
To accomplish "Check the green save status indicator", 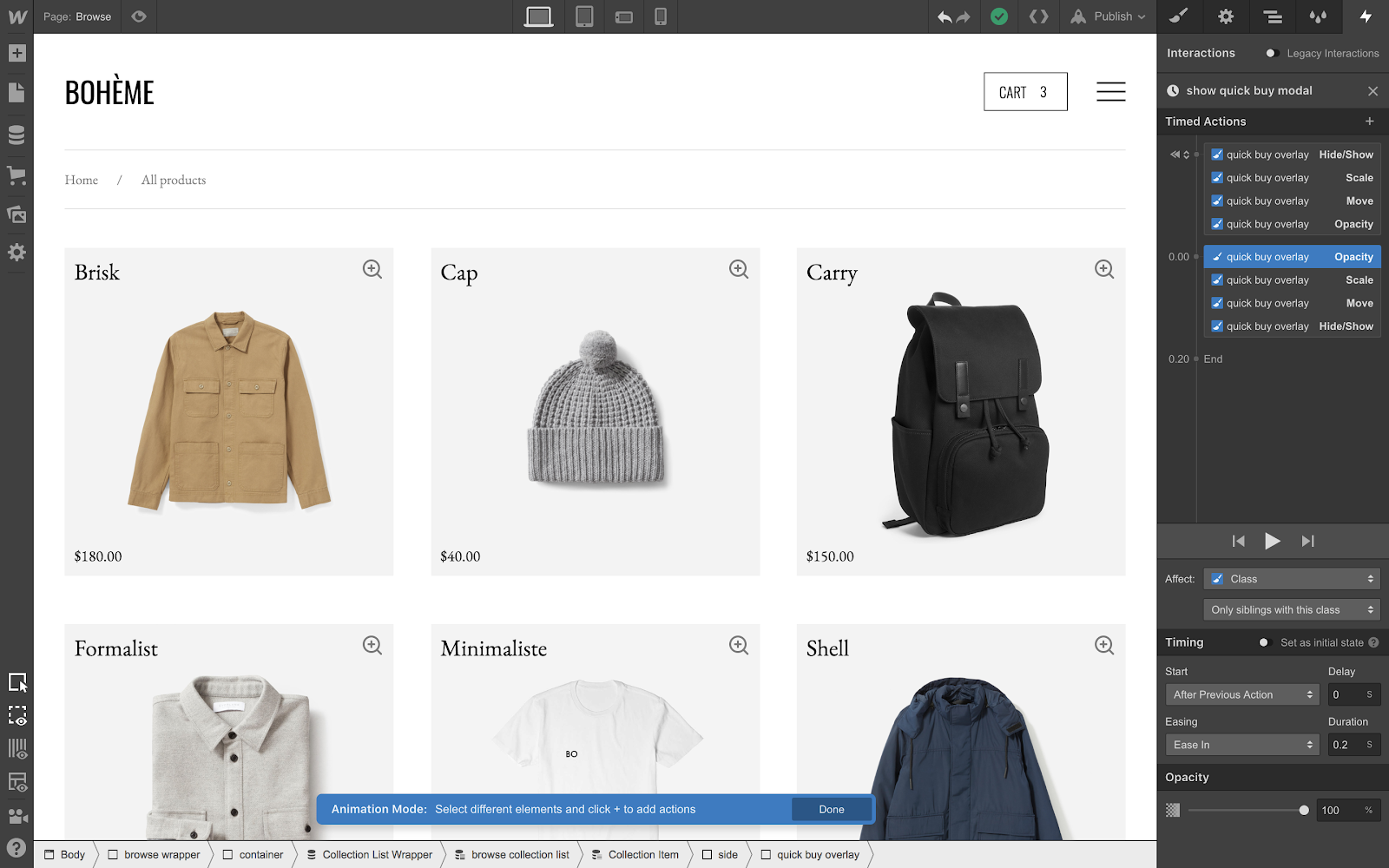I will (999, 16).
